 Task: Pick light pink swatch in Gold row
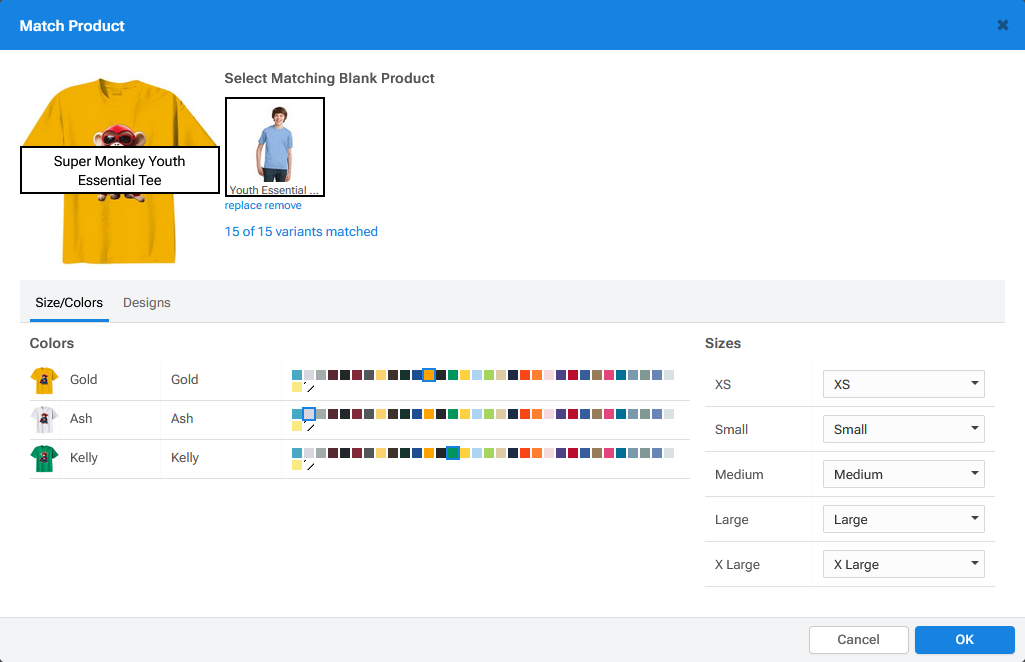[549, 375]
